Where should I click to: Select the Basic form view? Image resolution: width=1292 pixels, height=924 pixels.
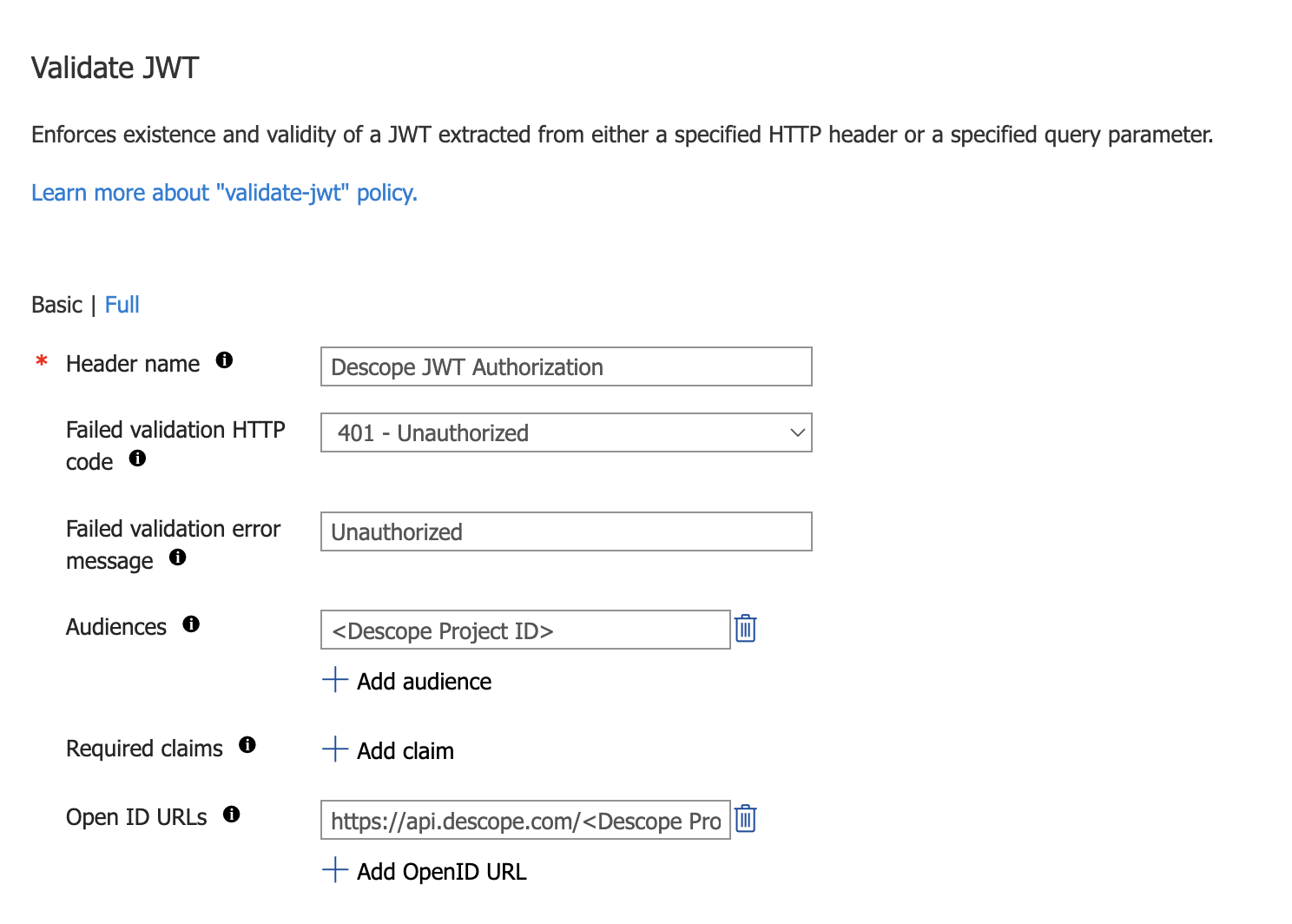56,305
